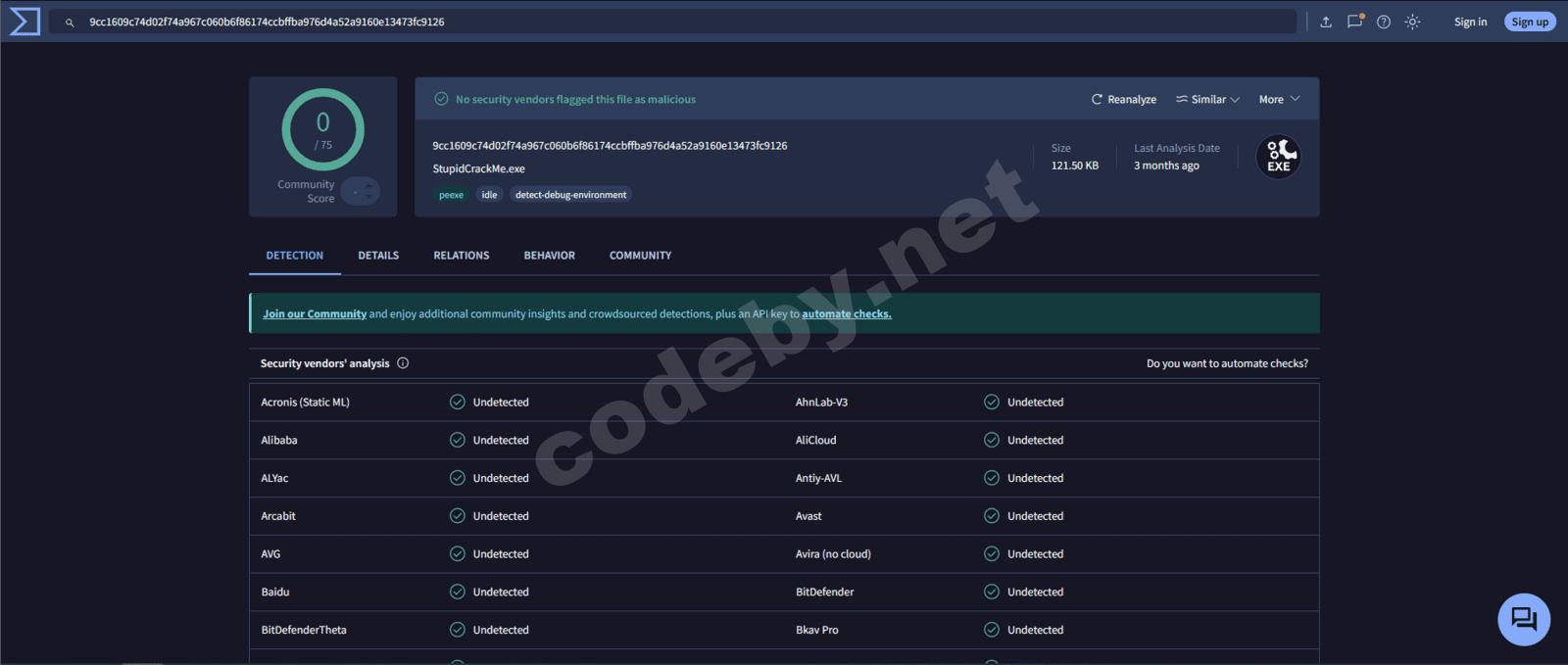The width and height of the screenshot is (1568, 665).
Task: Click the AliCloud Undetected check icon
Action: coord(992,441)
